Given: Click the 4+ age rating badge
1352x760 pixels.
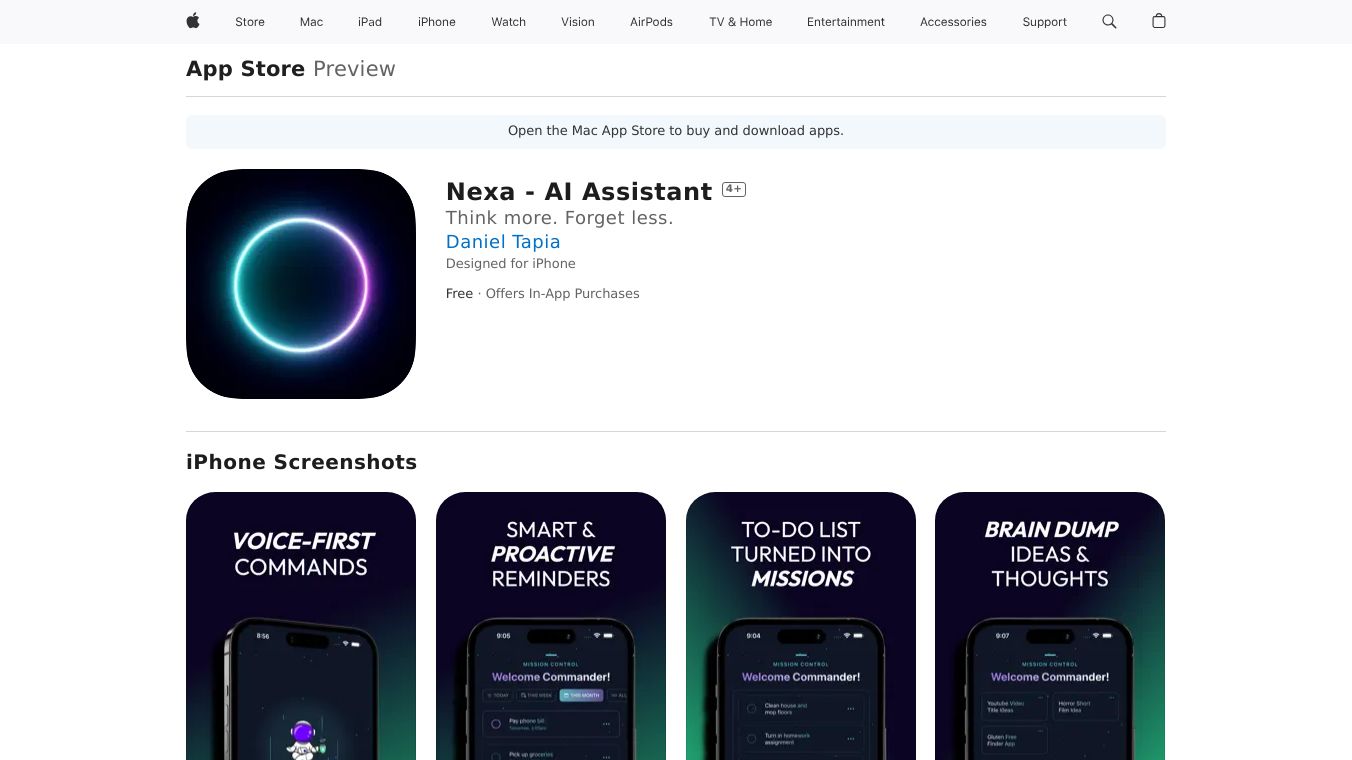Looking at the screenshot, I should coord(734,189).
